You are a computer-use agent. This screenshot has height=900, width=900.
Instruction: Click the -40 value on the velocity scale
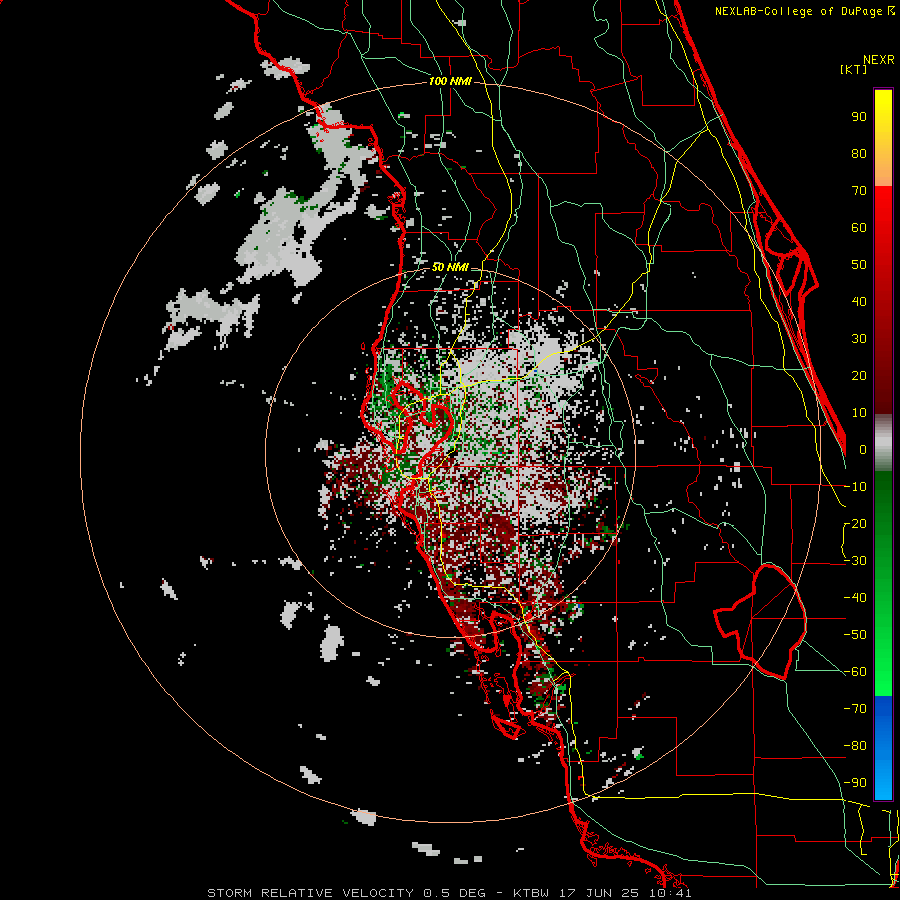click(856, 598)
